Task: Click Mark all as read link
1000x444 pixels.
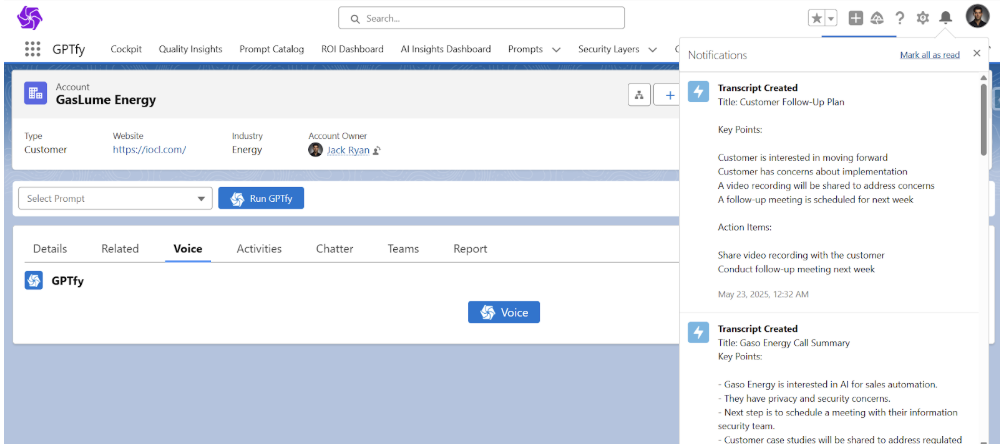Action: click(x=930, y=55)
